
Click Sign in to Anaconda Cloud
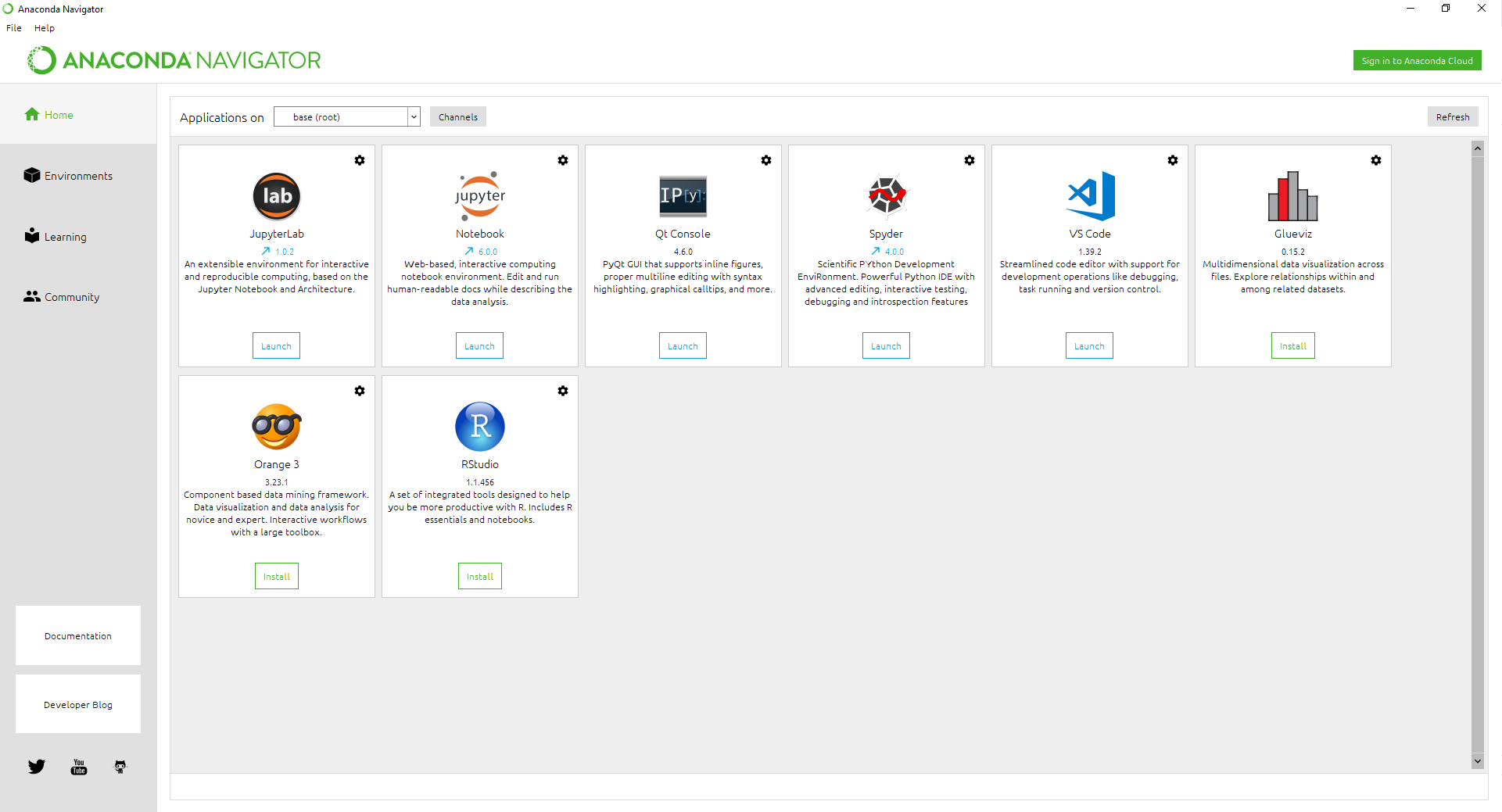pos(1417,61)
